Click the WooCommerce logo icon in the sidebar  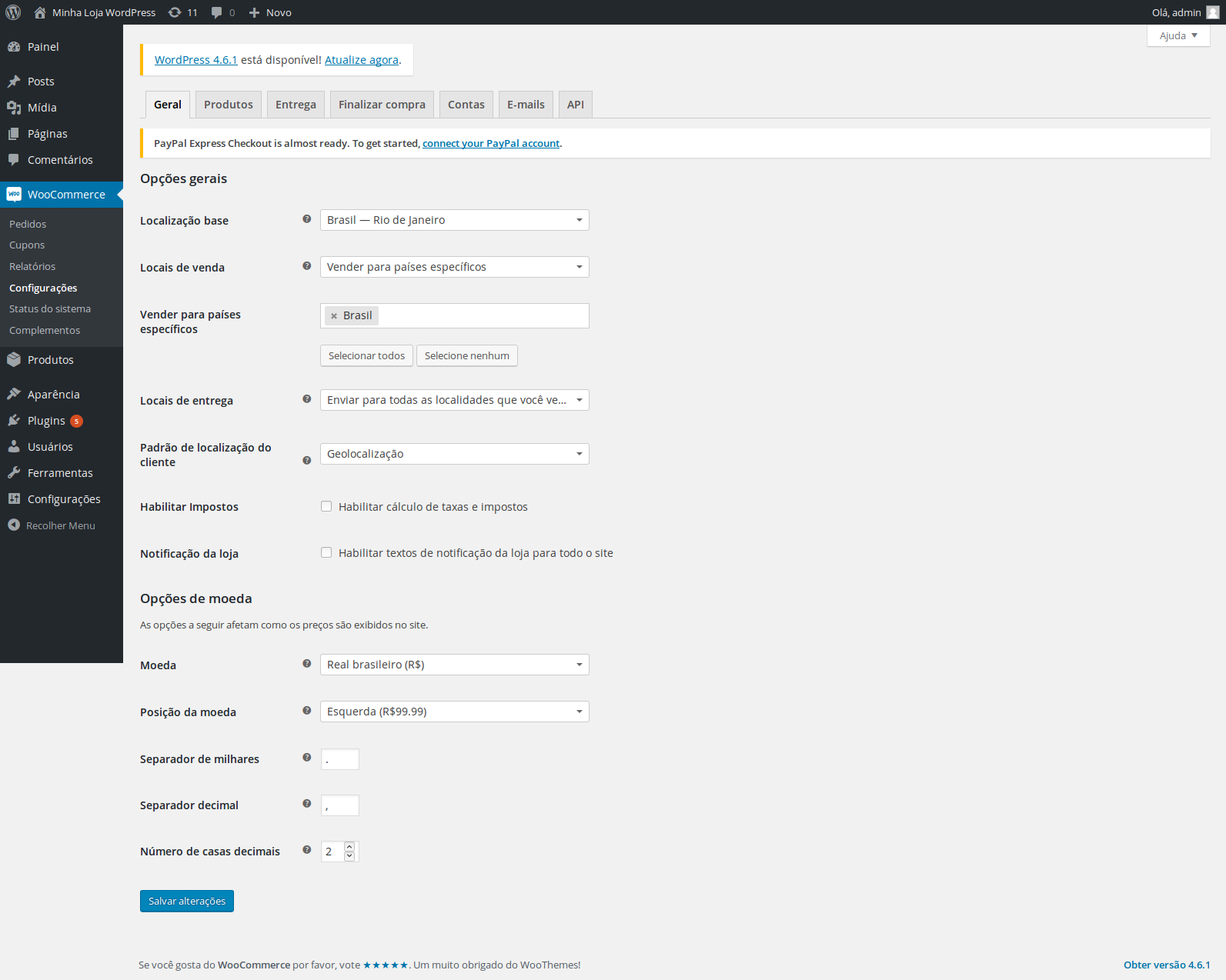tap(14, 195)
